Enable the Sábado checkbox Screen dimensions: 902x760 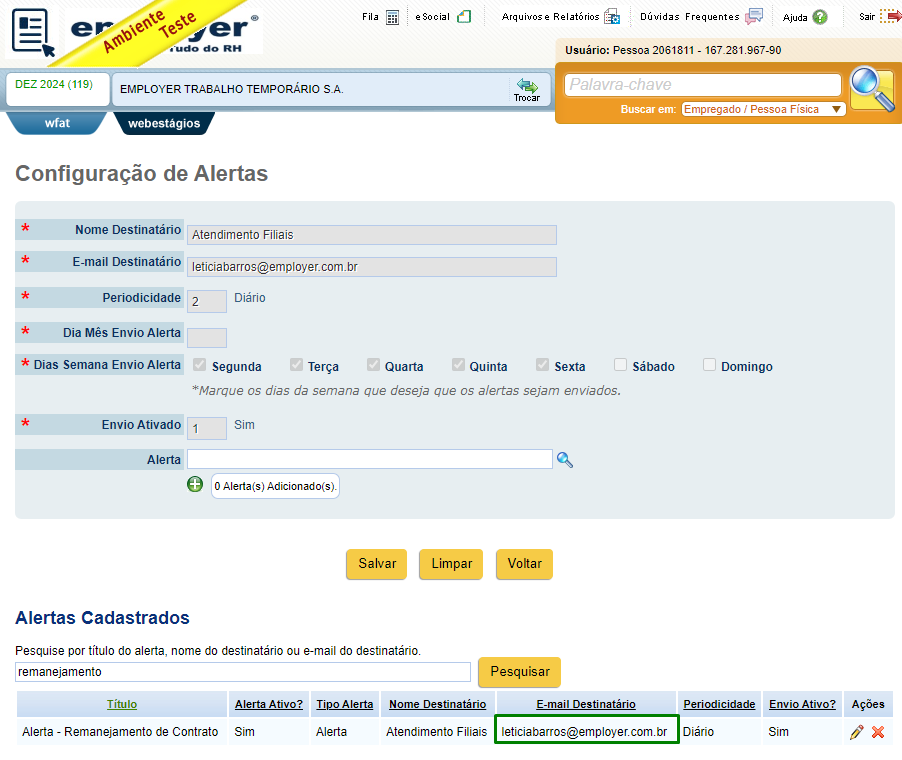click(x=620, y=365)
